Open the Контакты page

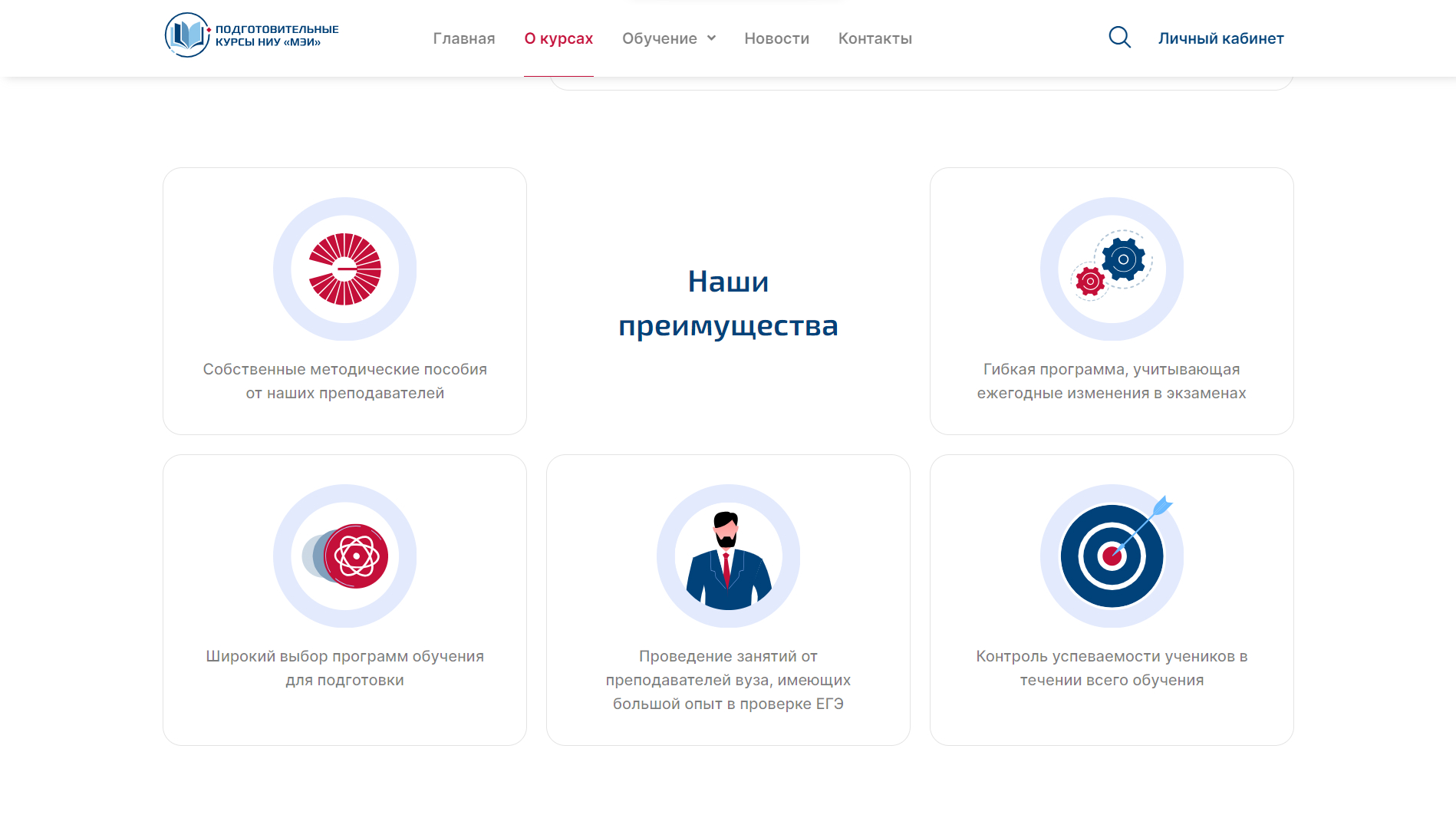click(875, 38)
